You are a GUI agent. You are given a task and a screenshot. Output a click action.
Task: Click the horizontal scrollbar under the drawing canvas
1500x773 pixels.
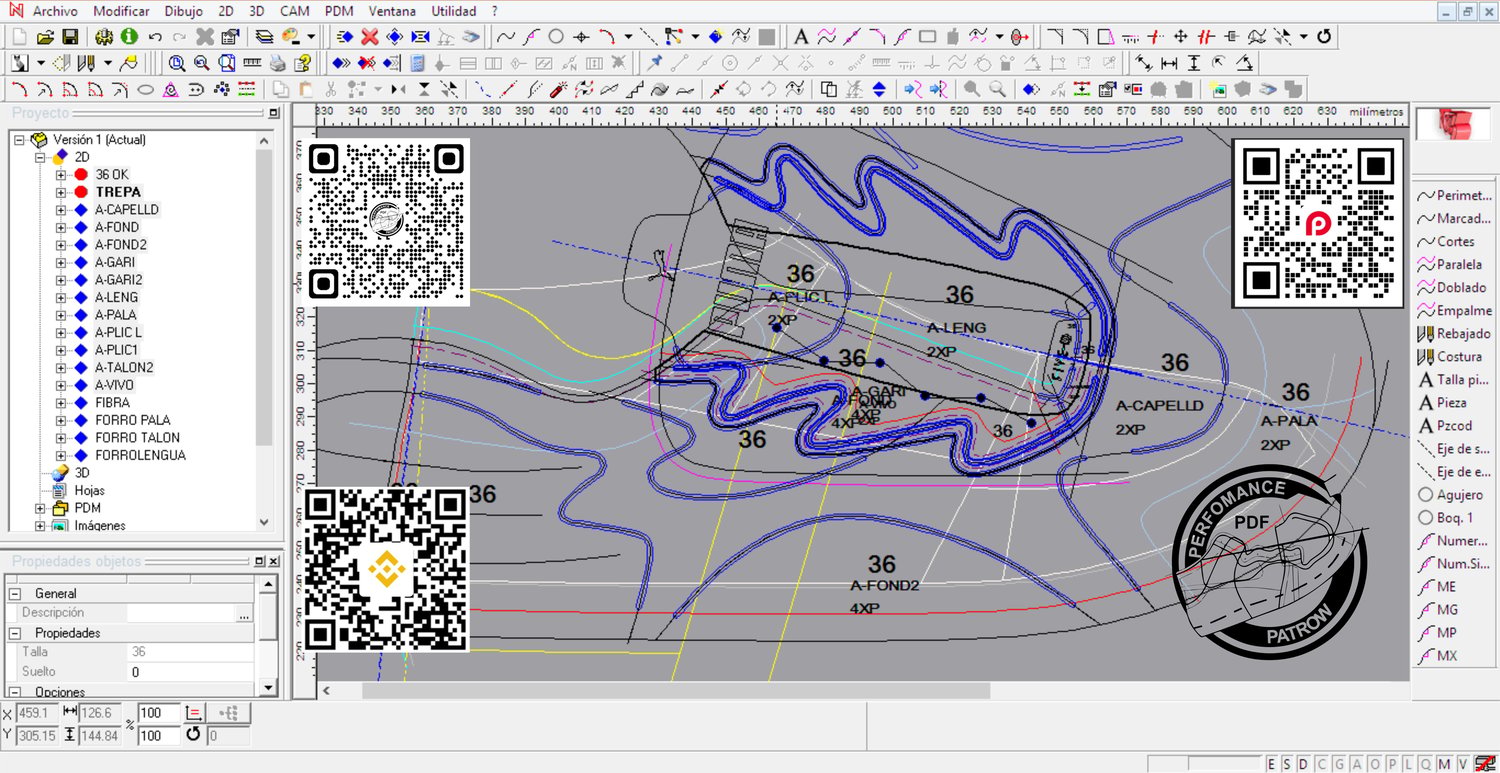(675, 691)
